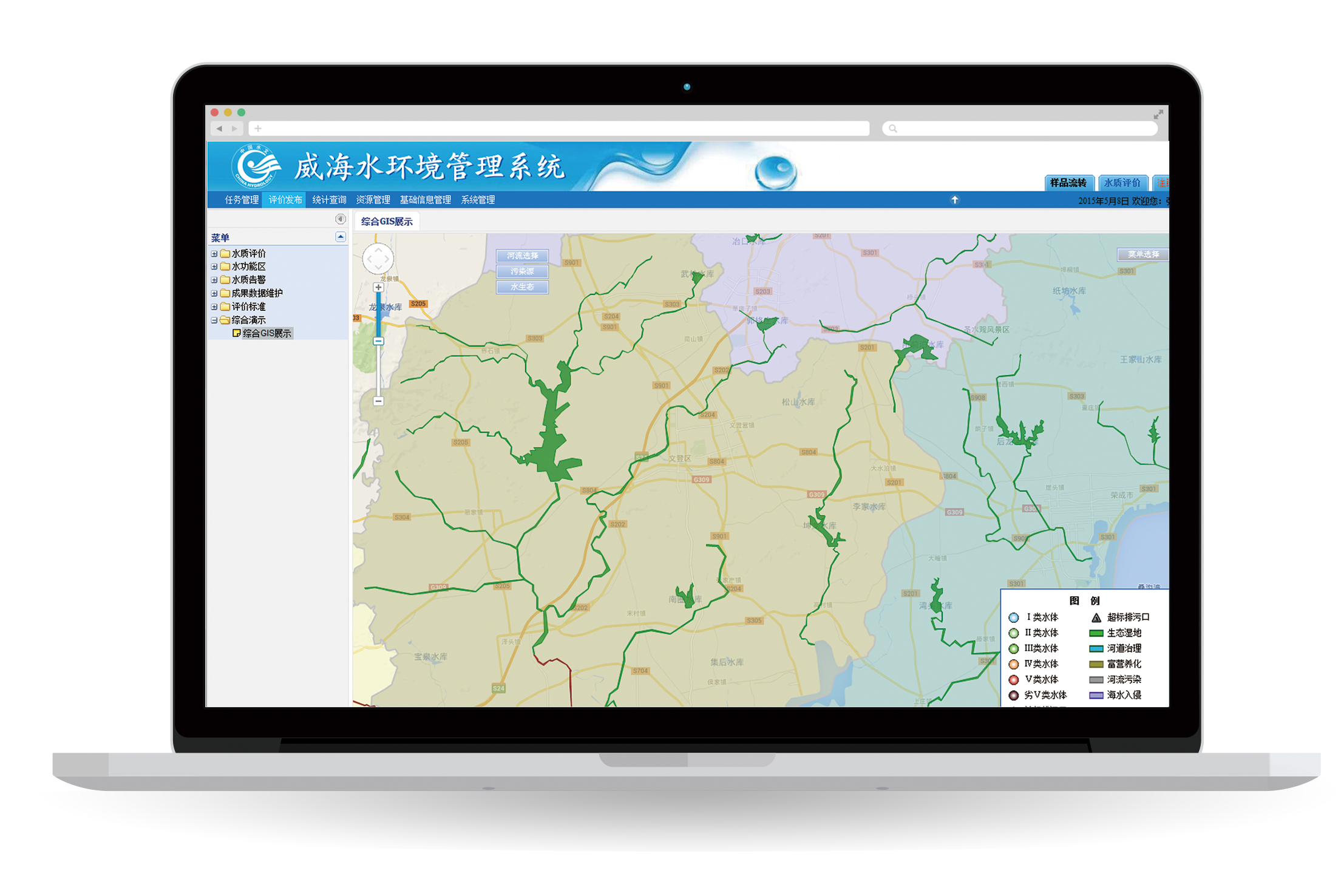The image size is (1341, 896).
Task: Collapse the 综合演示 tree folder
Action: click(214, 320)
